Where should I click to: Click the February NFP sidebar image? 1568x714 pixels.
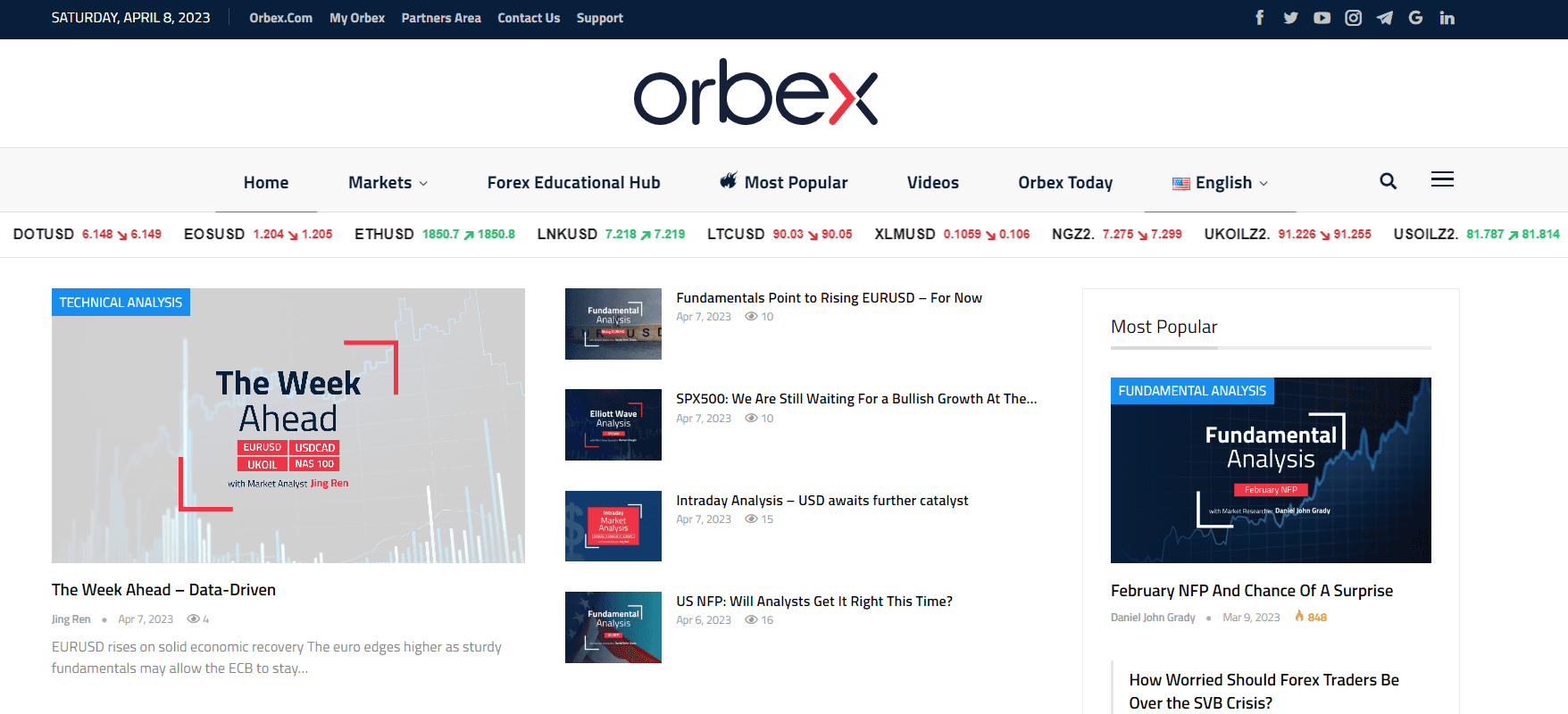coord(1271,470)
